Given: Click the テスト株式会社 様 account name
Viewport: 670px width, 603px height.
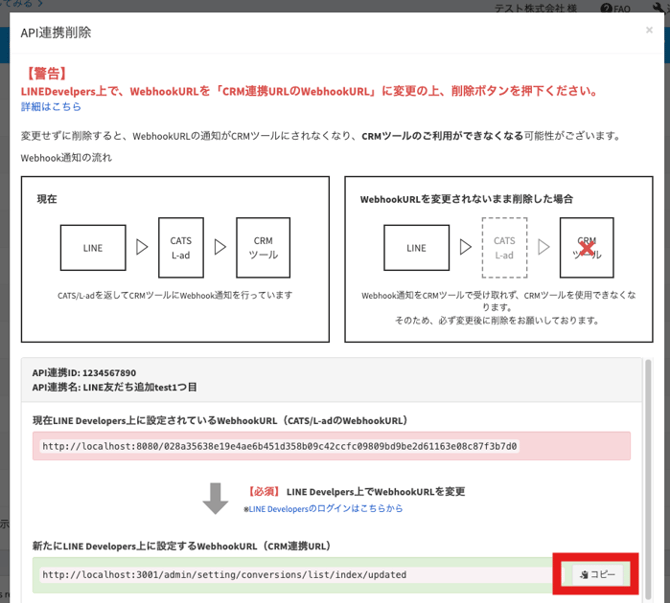Looking at the screenshot, I should [x=540, y=8].
